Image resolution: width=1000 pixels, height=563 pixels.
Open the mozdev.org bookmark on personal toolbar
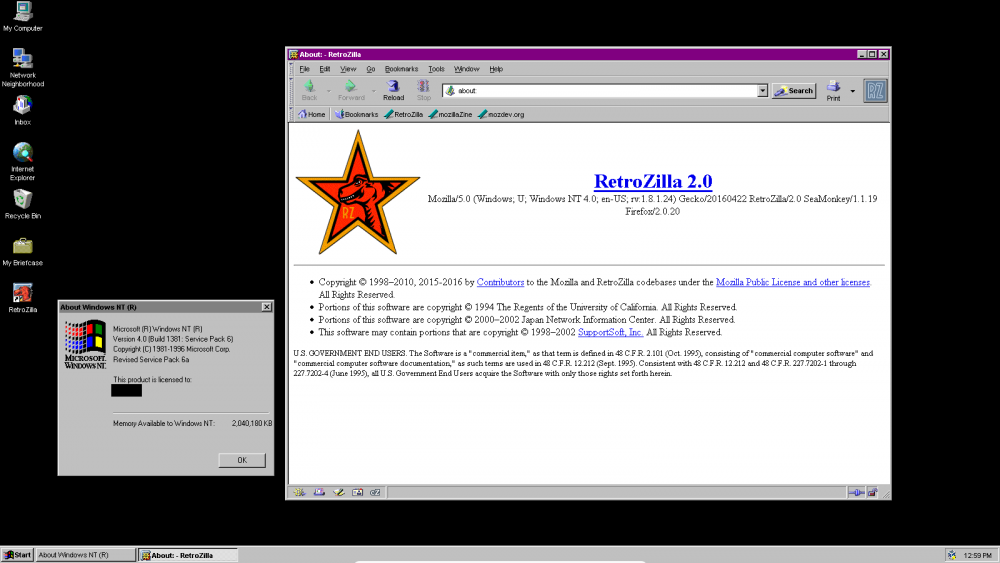(501, 115)
